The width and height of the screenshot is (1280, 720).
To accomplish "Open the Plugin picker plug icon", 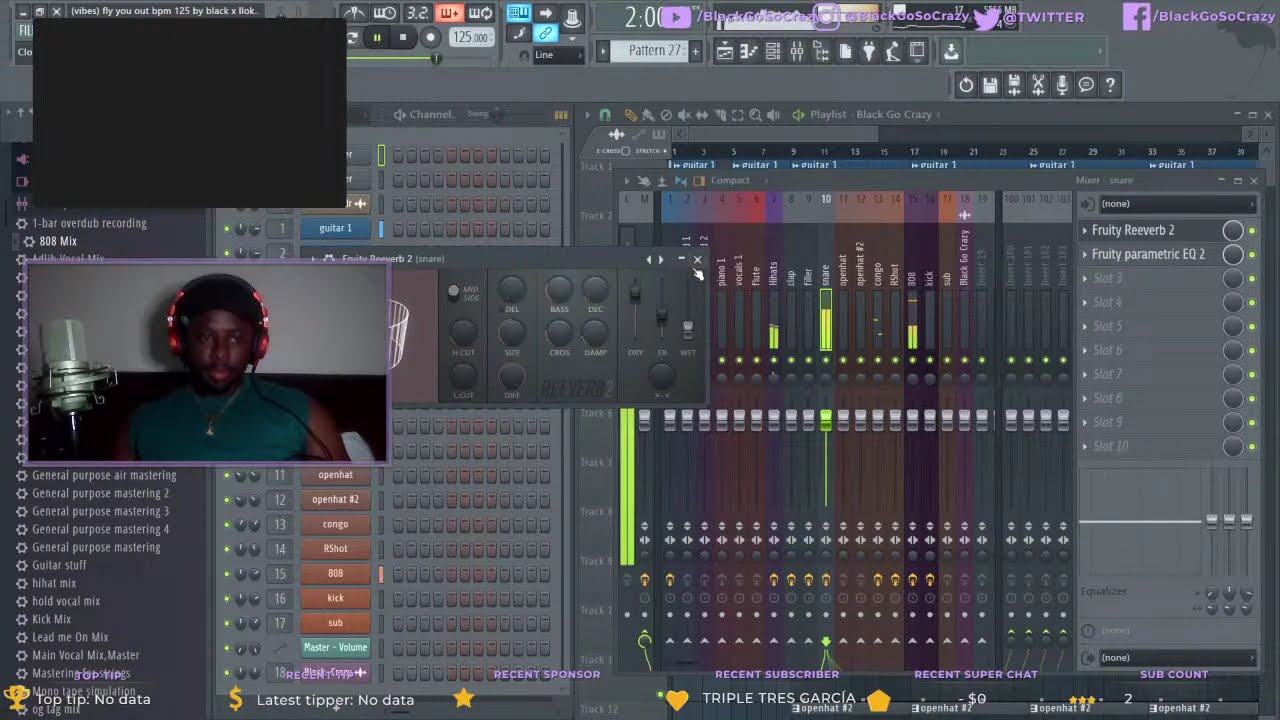I will click(869, 52).
